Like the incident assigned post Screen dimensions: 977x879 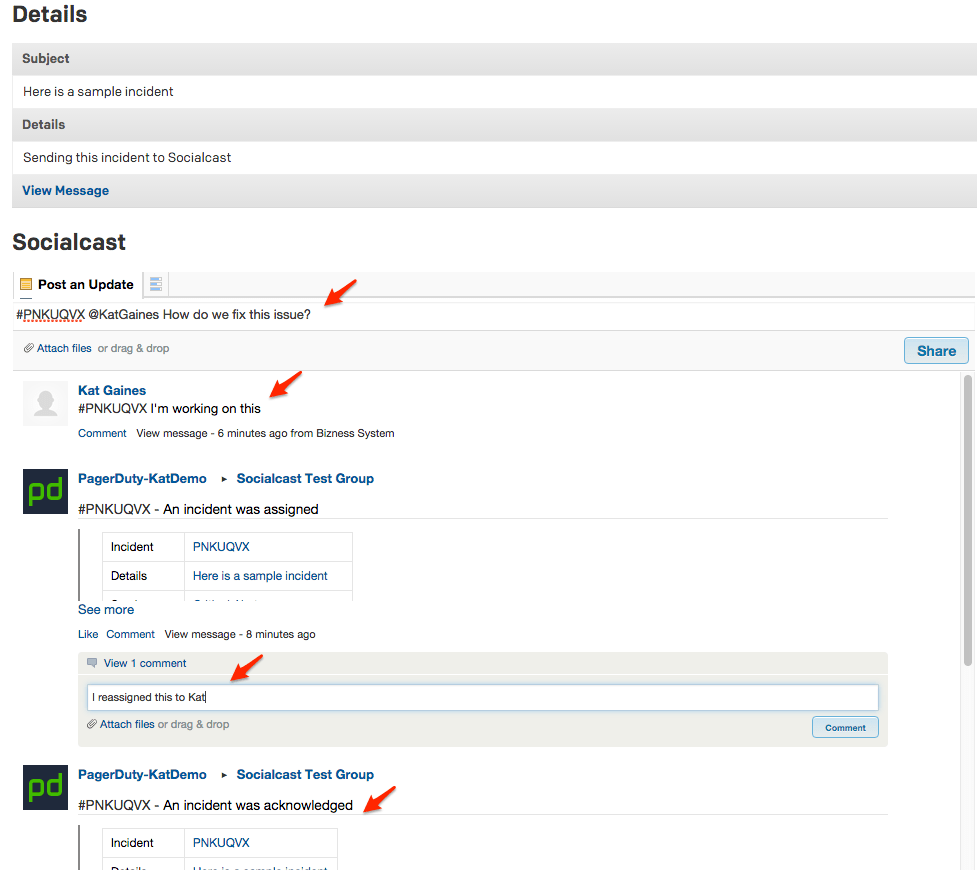(87, 635)
